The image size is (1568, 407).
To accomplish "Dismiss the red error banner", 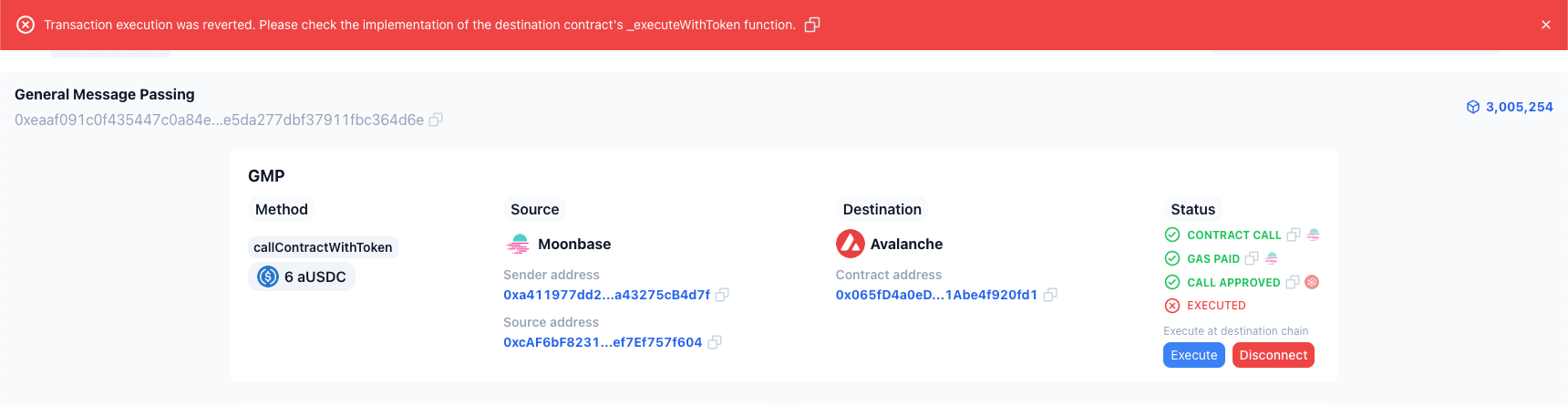I will [1546, 25].
